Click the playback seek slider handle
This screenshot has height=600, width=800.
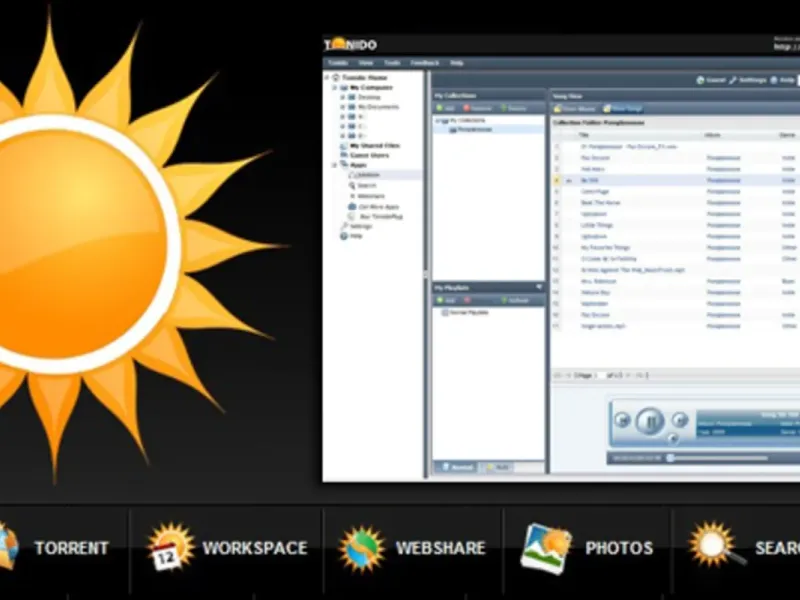click(671, 458)
